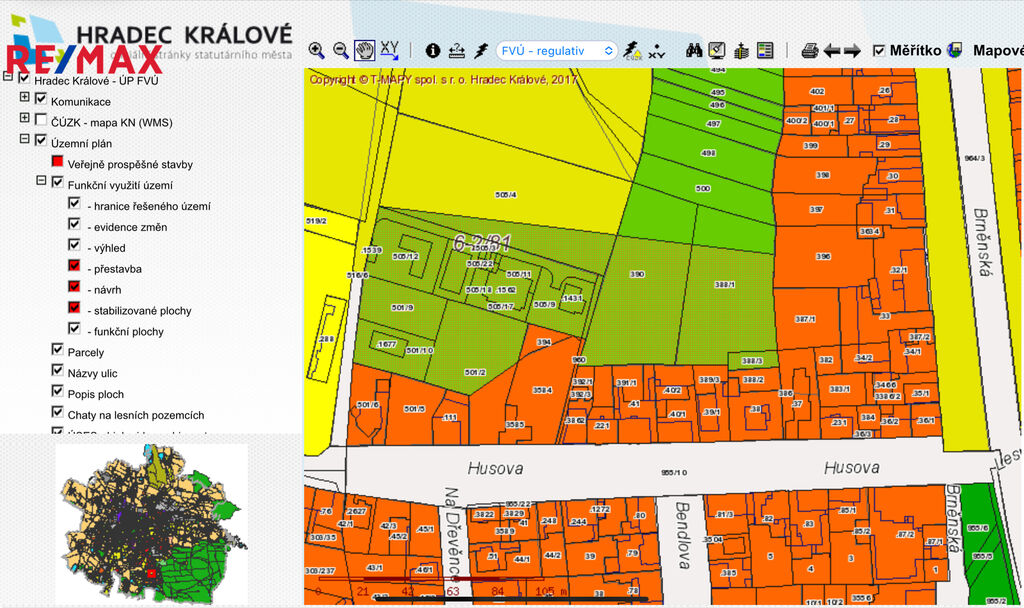Click the printer icon to print map
1024x608 pixels.
tap(810, 50)
